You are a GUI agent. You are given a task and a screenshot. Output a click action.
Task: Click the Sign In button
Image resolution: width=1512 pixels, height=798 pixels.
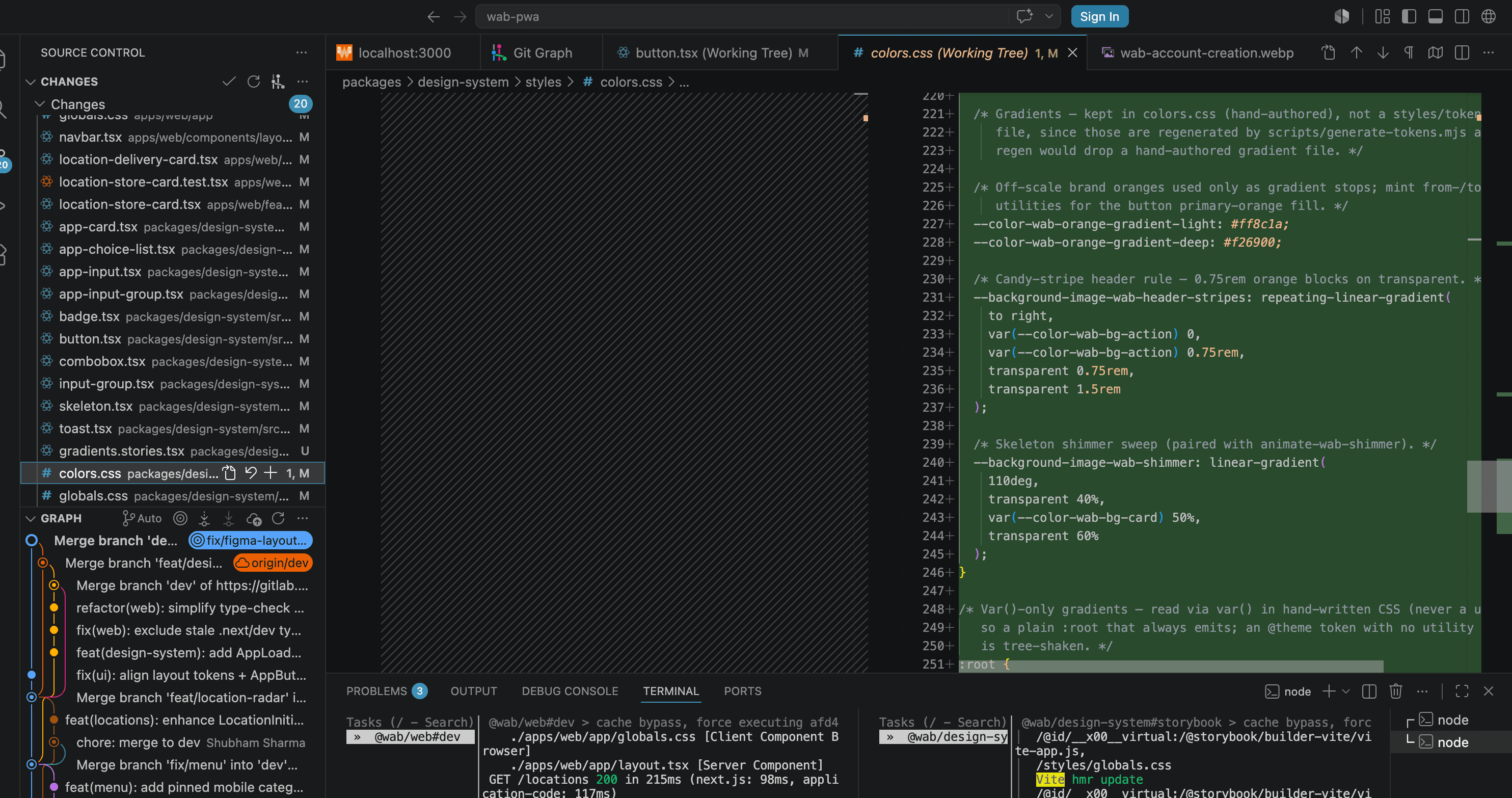pyautogui.click(x=1099, y=16)
